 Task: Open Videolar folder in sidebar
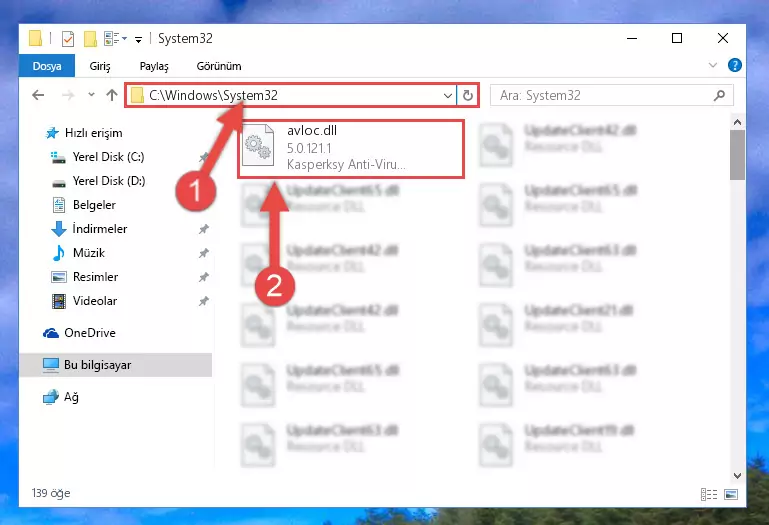pyautogui.click(x=95, y=301)
